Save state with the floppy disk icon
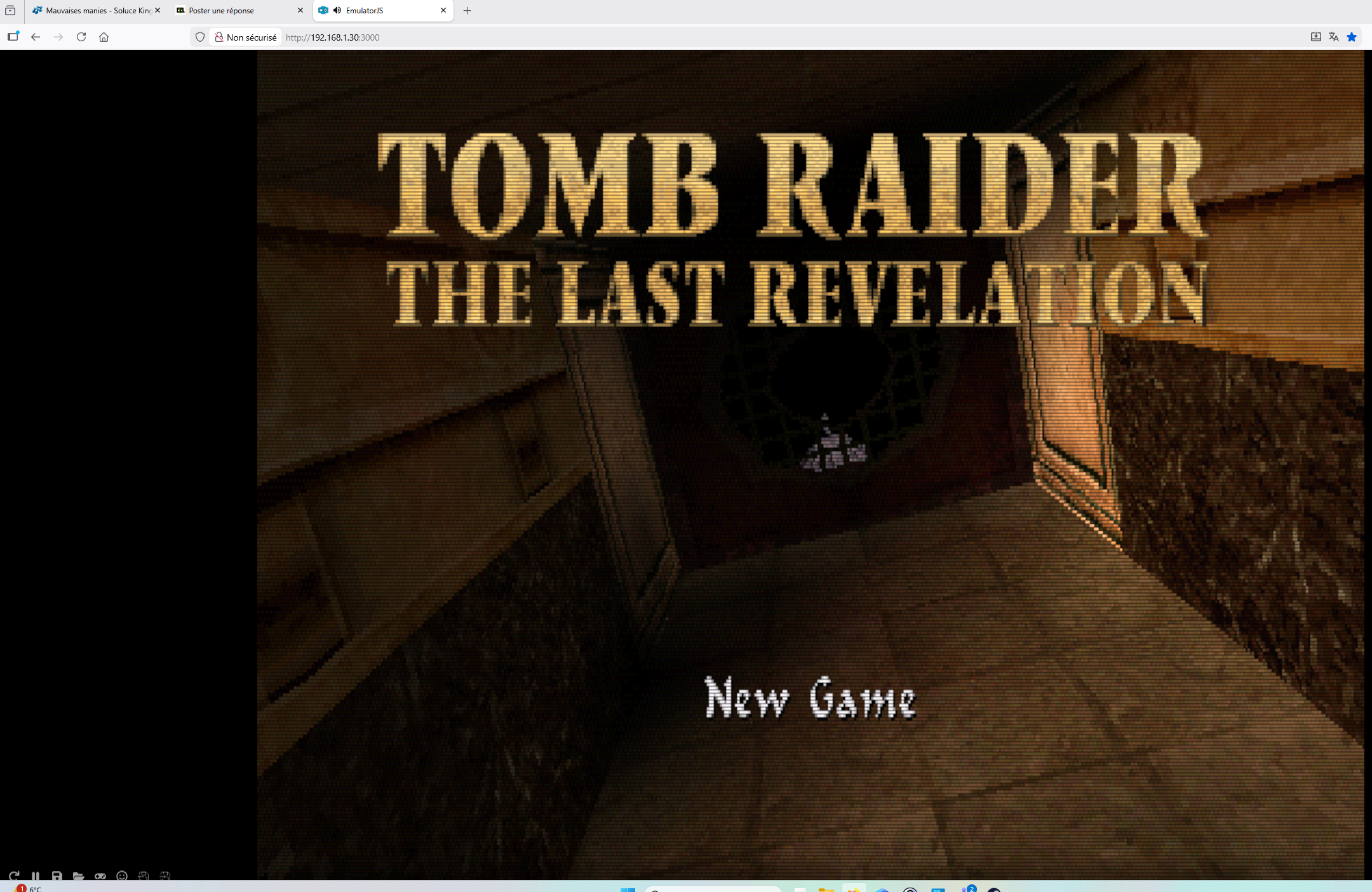The width and height of the screenshot is (1372, 892). (x=57, y=875)
